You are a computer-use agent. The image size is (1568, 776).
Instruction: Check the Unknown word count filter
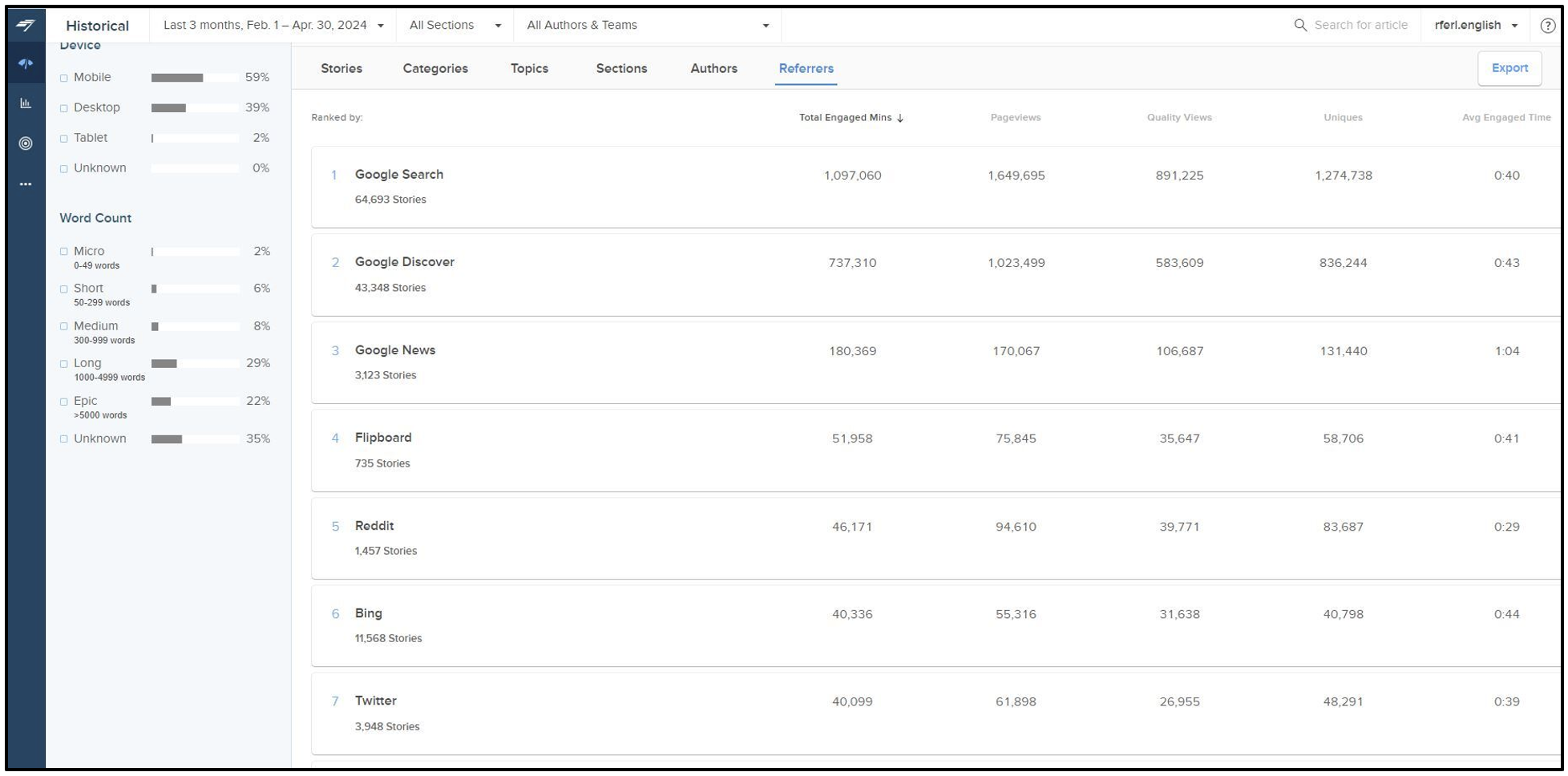point(64,439)
